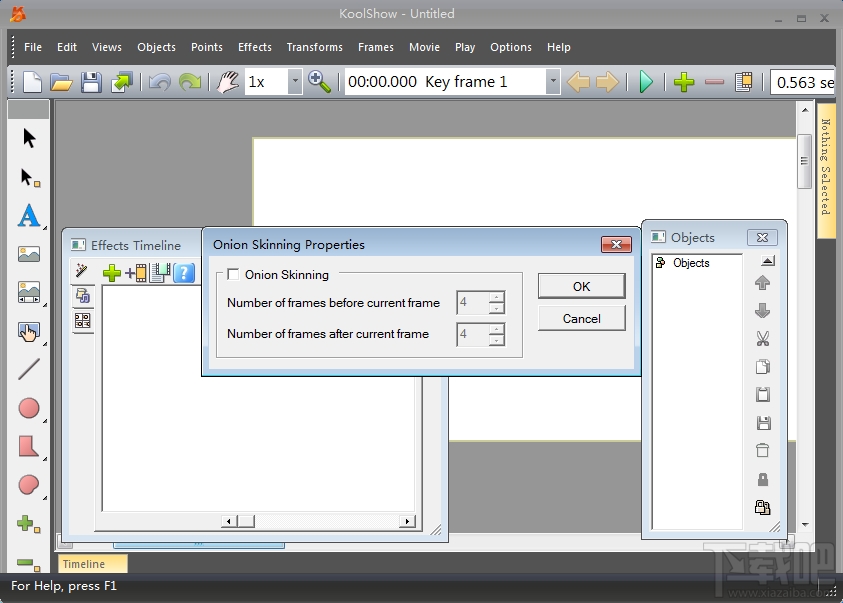Click the green Play movie button

coord(646,82)
